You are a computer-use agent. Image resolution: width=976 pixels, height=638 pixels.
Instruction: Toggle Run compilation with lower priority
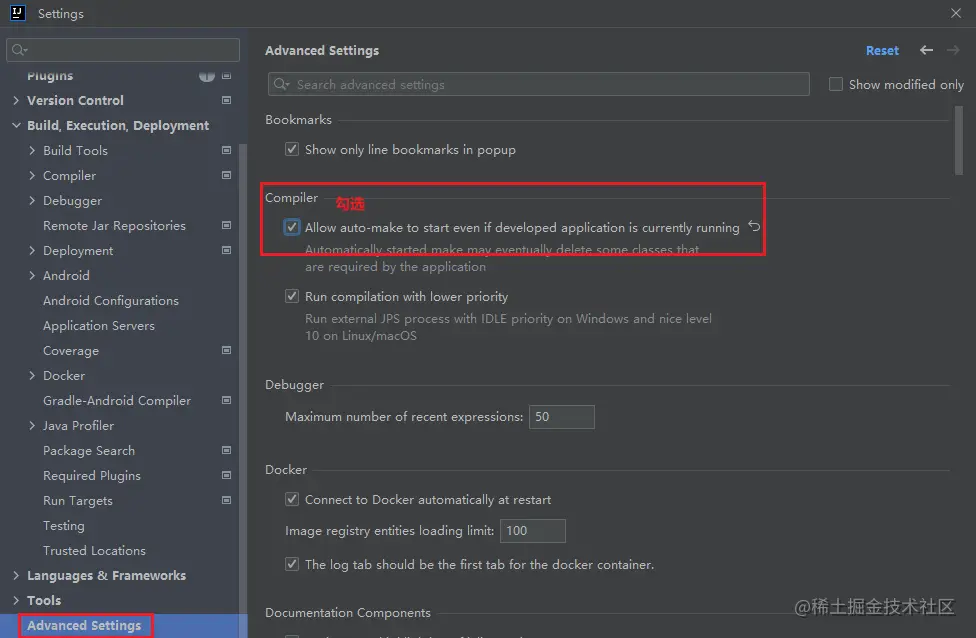click(x=291, y=296)
